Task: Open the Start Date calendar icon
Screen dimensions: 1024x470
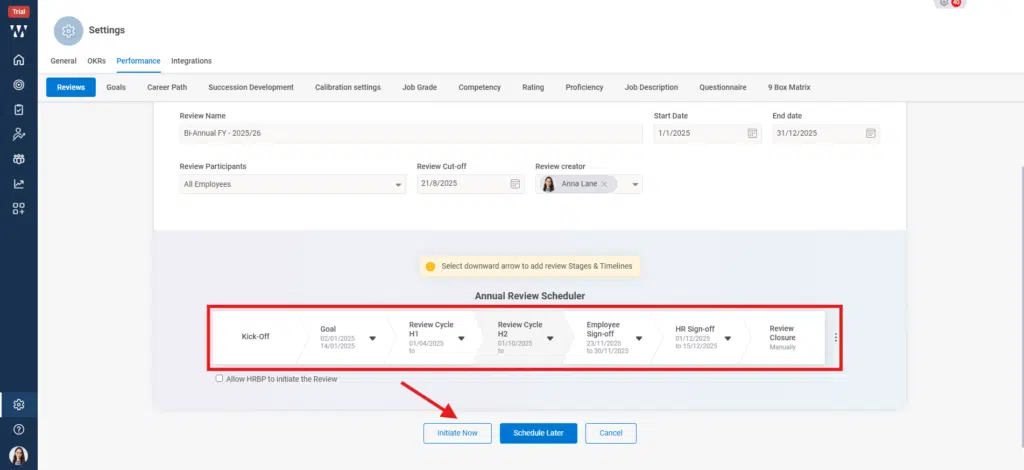Action: click(752, 133)
